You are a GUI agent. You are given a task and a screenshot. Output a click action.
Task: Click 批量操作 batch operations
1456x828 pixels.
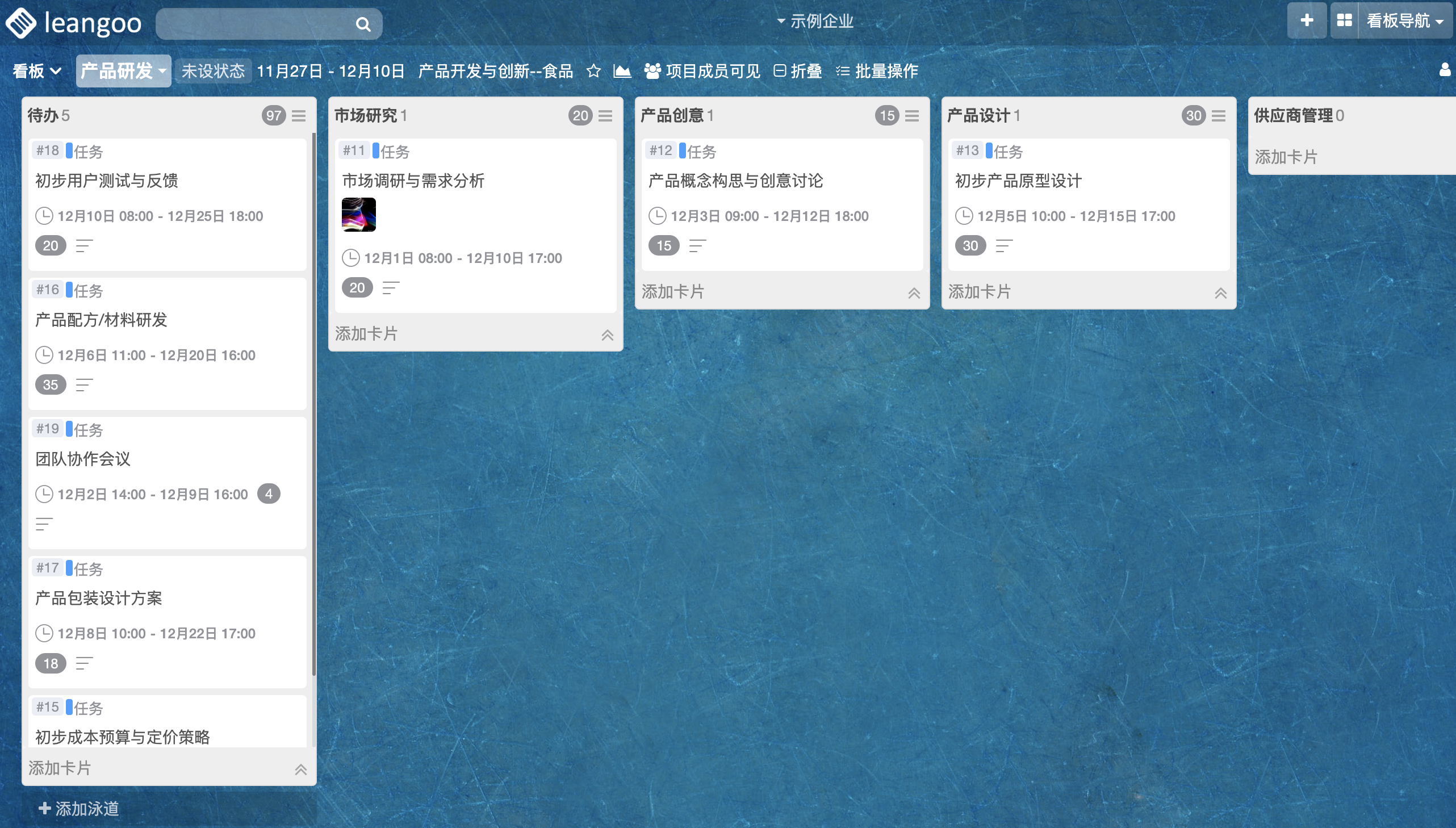point(877,71)
